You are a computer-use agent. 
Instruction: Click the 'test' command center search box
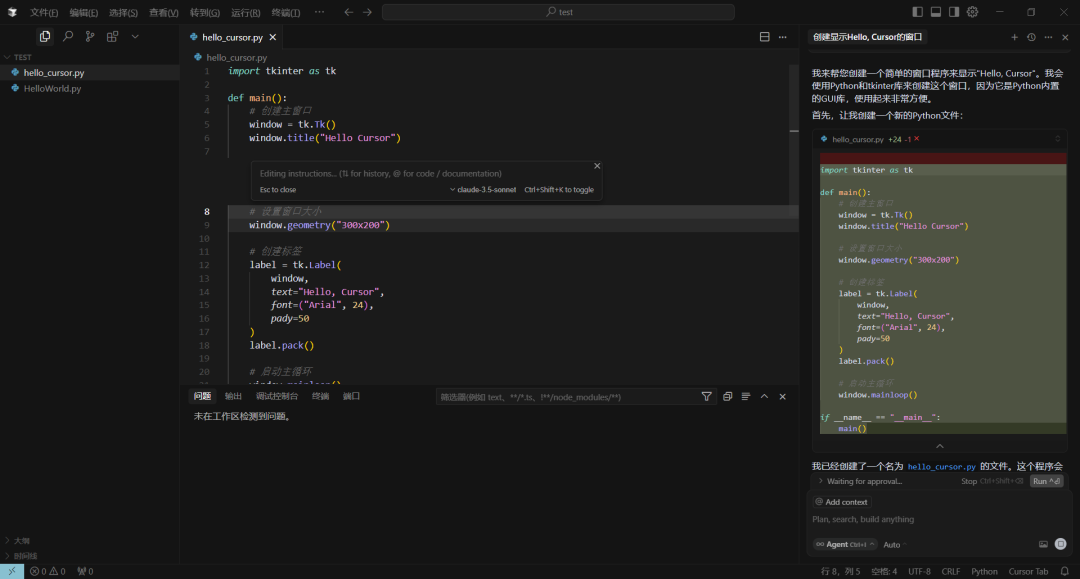click(558, 12)
